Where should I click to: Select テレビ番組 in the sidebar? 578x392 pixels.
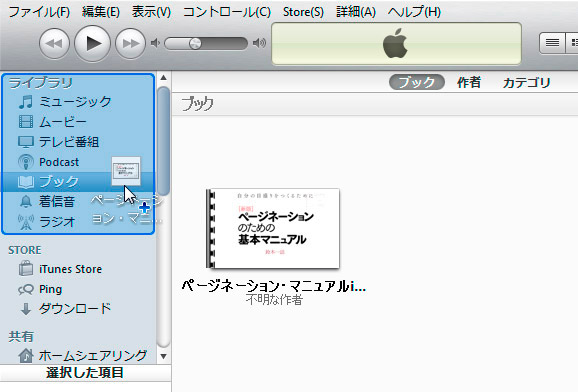point(59,142)
